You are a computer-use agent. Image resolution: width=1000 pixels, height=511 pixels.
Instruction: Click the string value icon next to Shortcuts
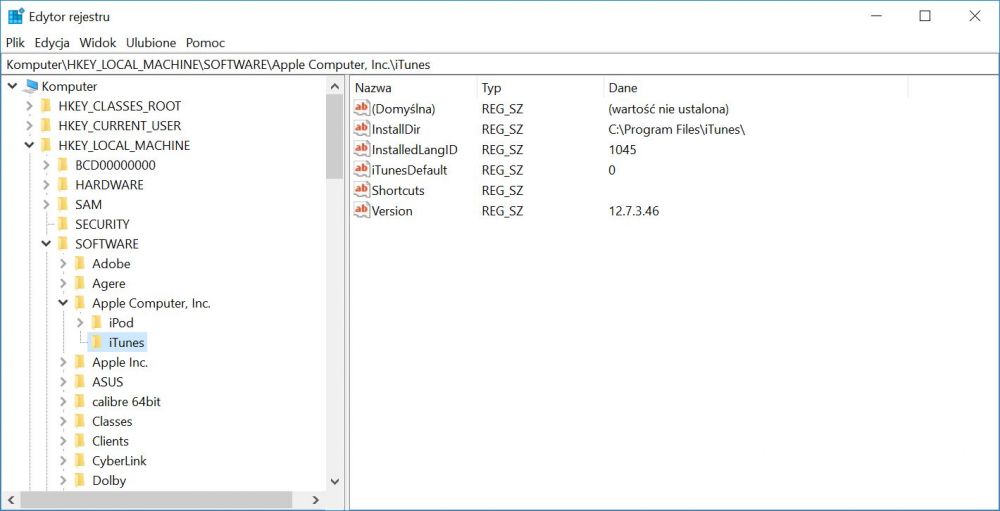(x=362, y=190)
